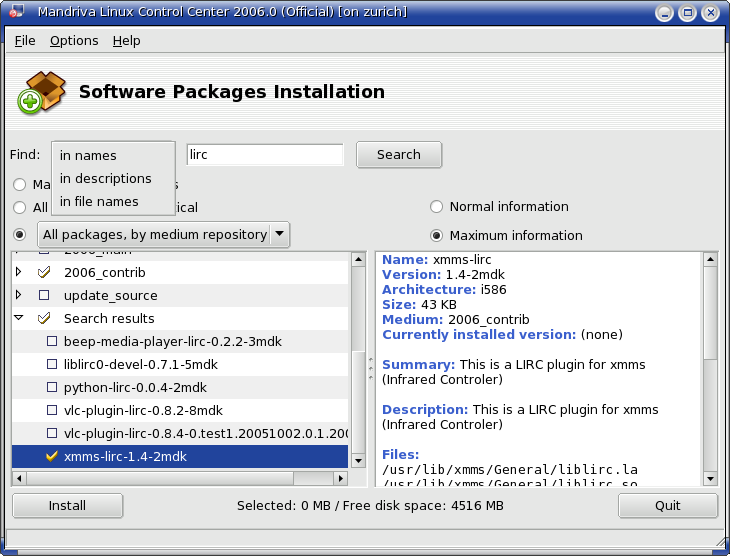730x556 pixels.
Task: Click the Install button
Action: point(68,506)
